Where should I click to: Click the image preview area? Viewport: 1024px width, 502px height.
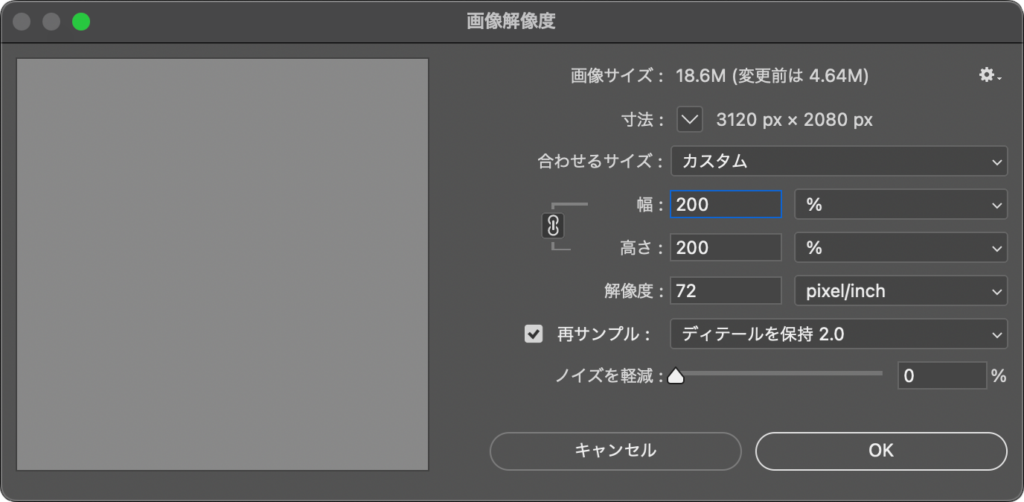click(x=222, y=264)
